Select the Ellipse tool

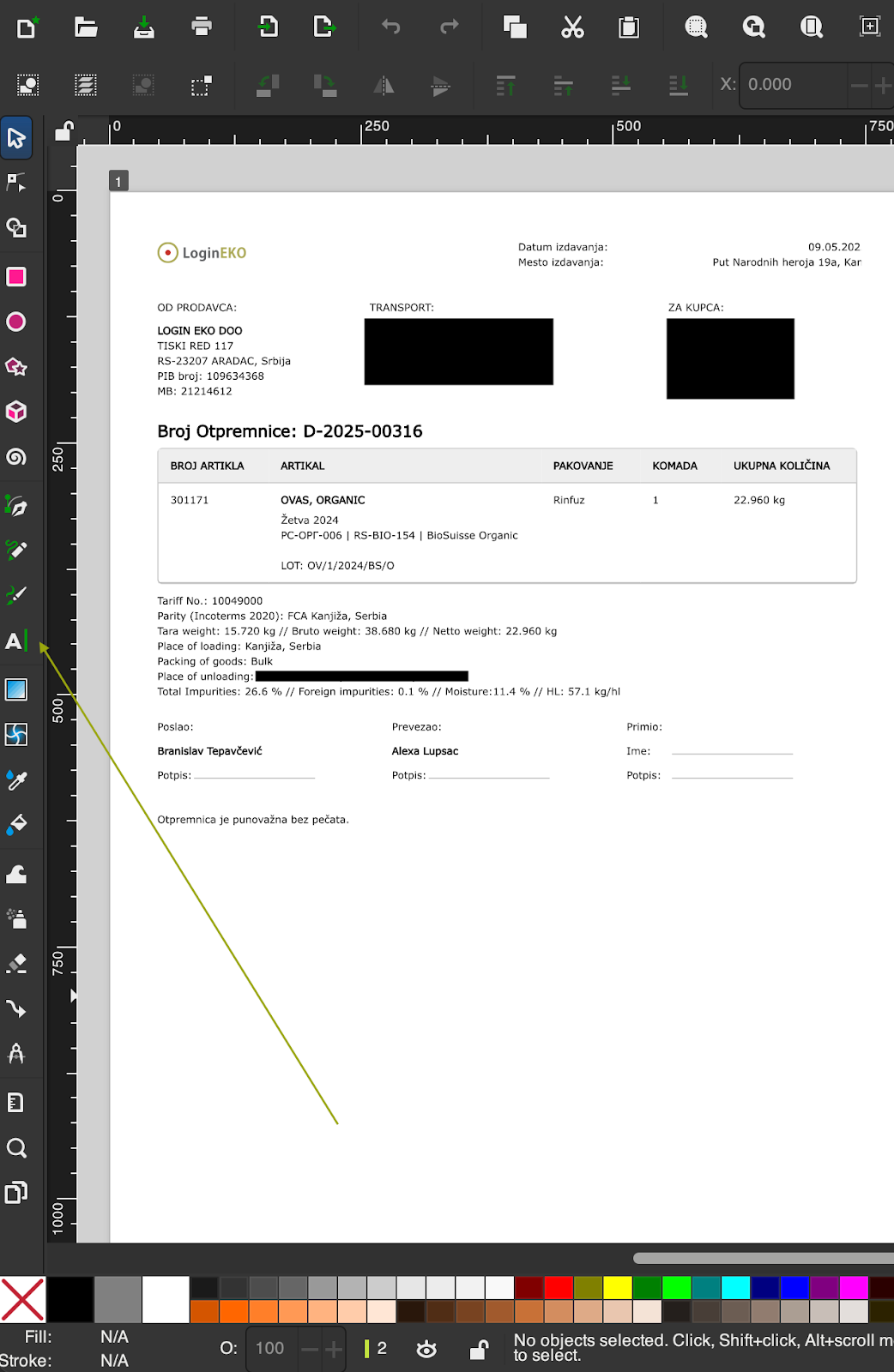(x=16, y=322)
